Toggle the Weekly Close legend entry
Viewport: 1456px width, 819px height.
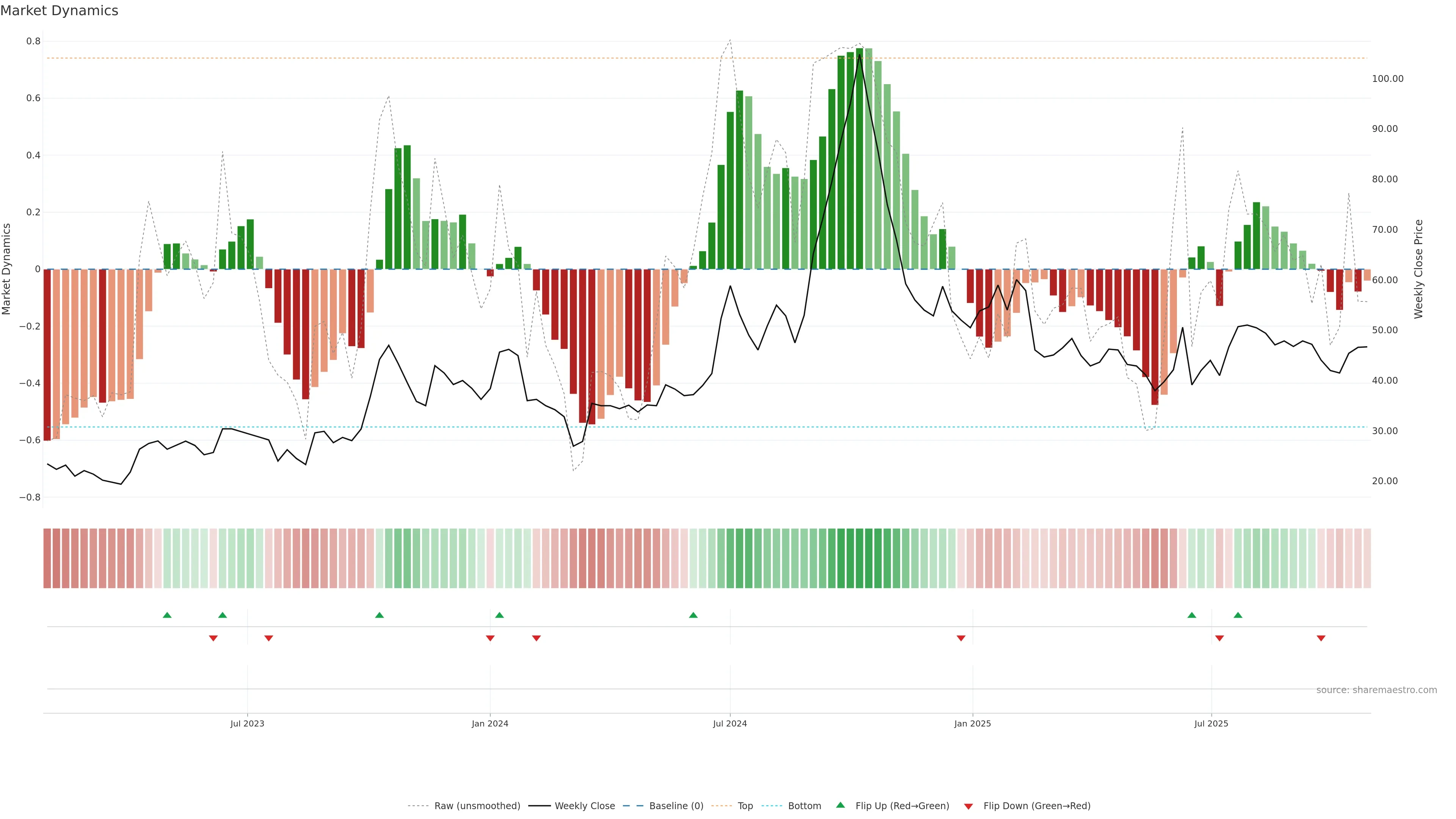(x=584, y=806)
